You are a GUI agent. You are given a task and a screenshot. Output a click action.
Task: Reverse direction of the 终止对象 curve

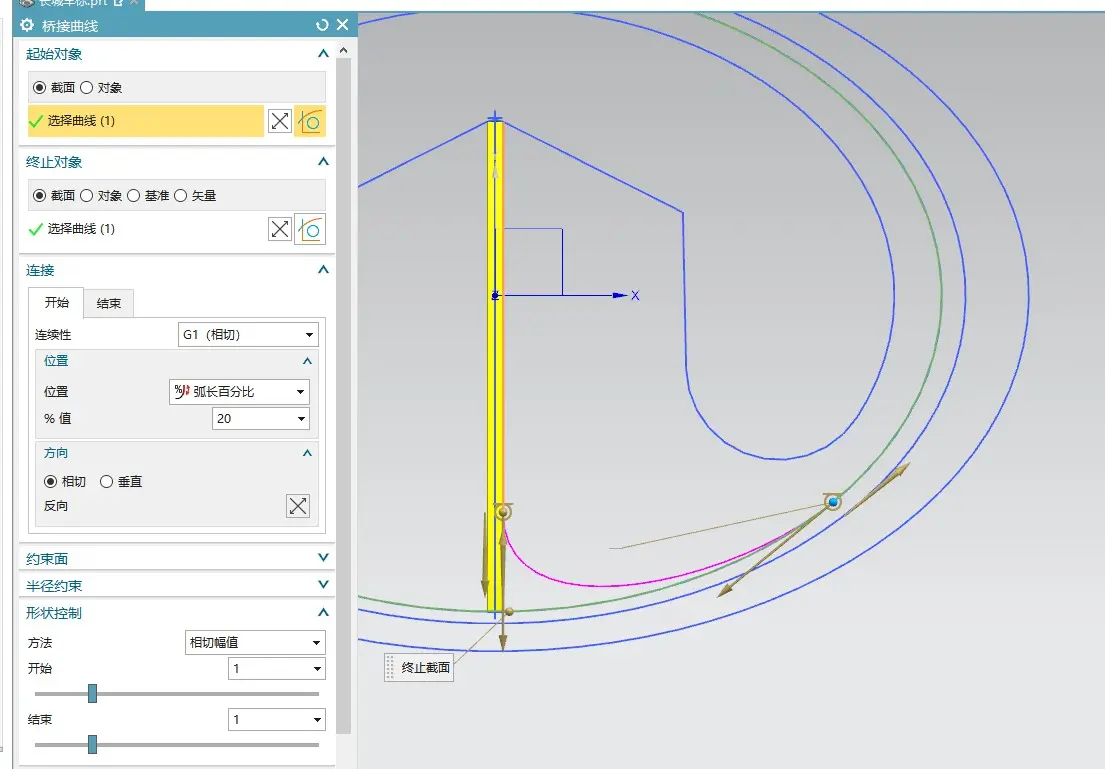click(x=280, y=229)
